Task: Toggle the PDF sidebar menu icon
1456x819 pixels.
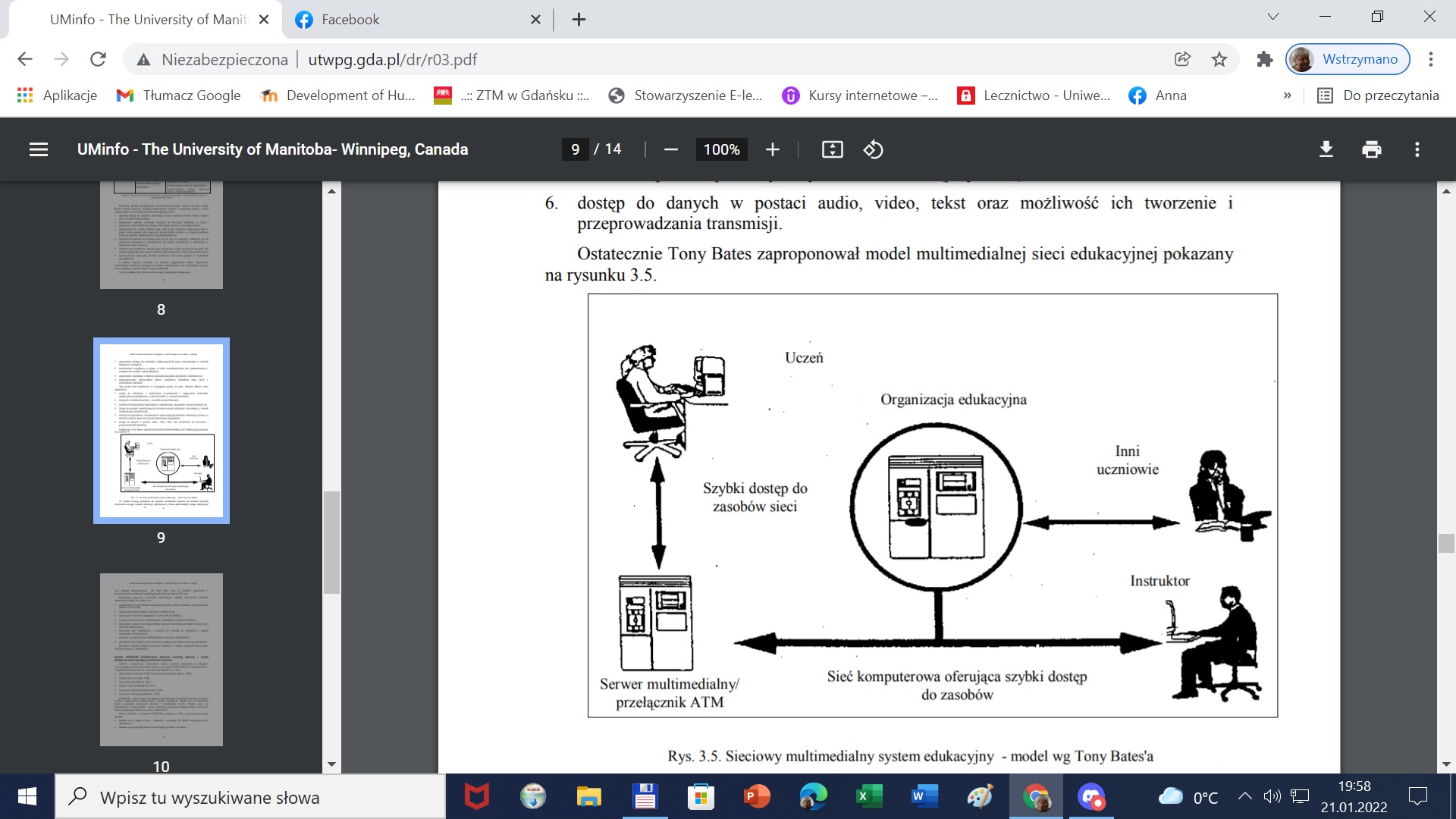Action: click(x=39, y=149)
